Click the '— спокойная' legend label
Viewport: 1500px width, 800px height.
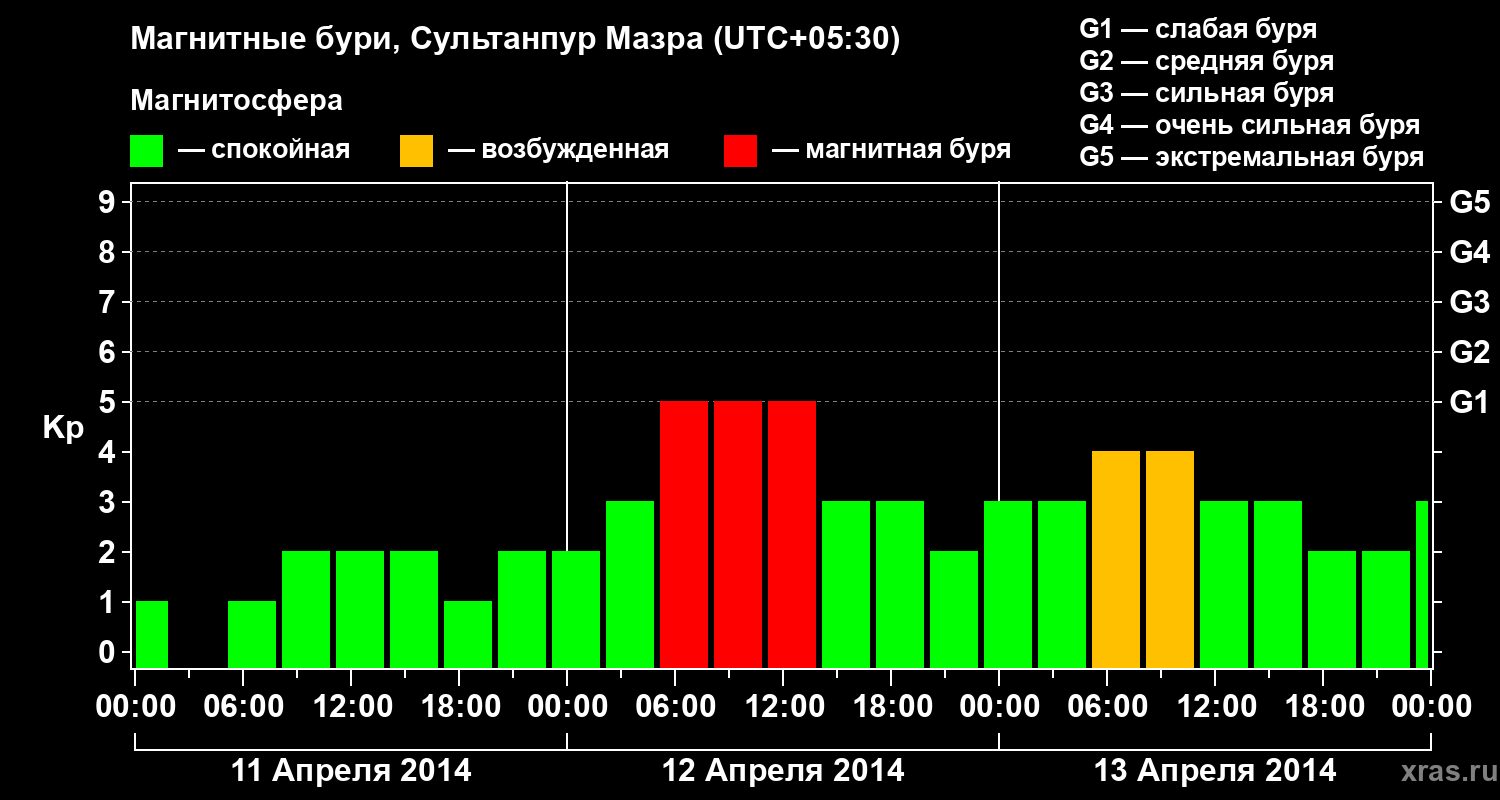264,150
